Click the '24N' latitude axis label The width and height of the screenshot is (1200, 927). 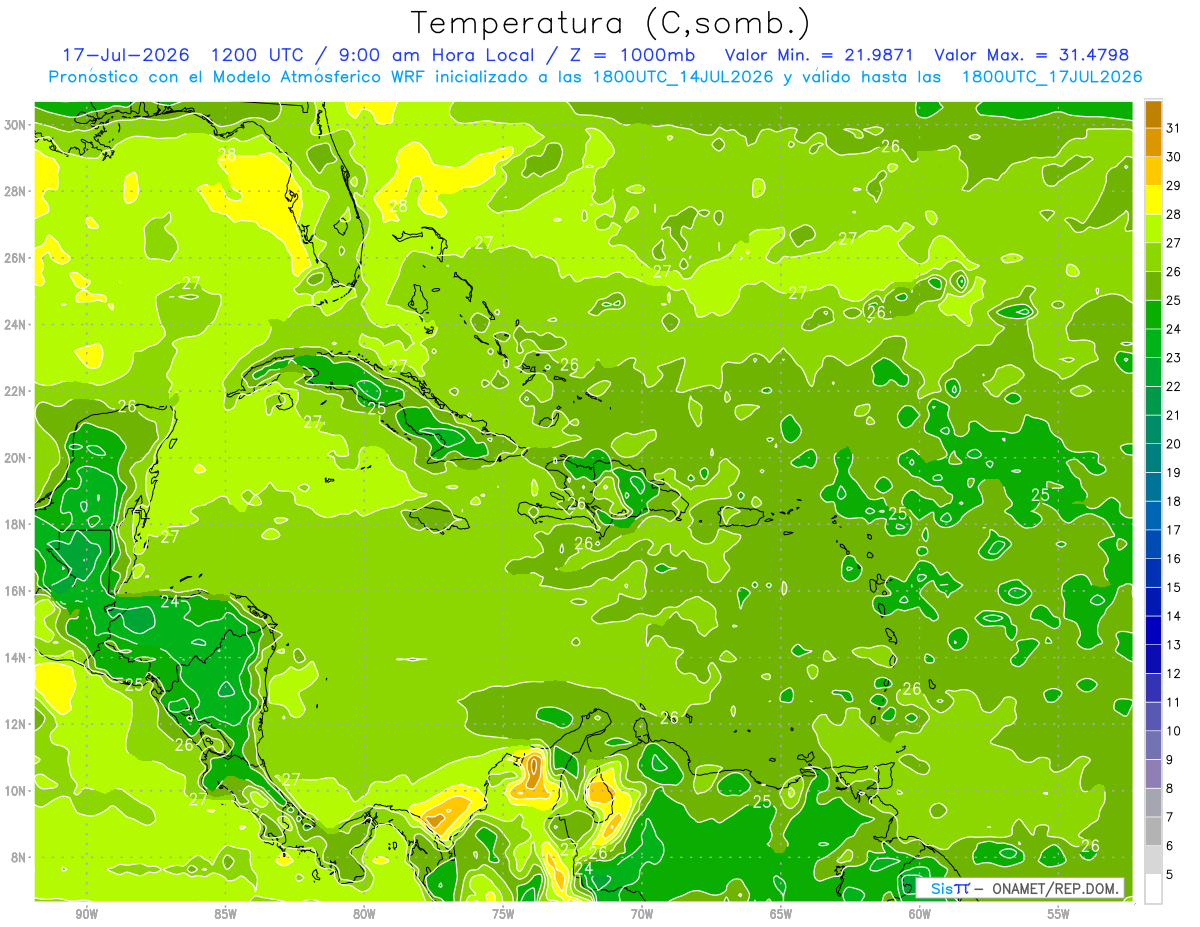click(17, 325)
